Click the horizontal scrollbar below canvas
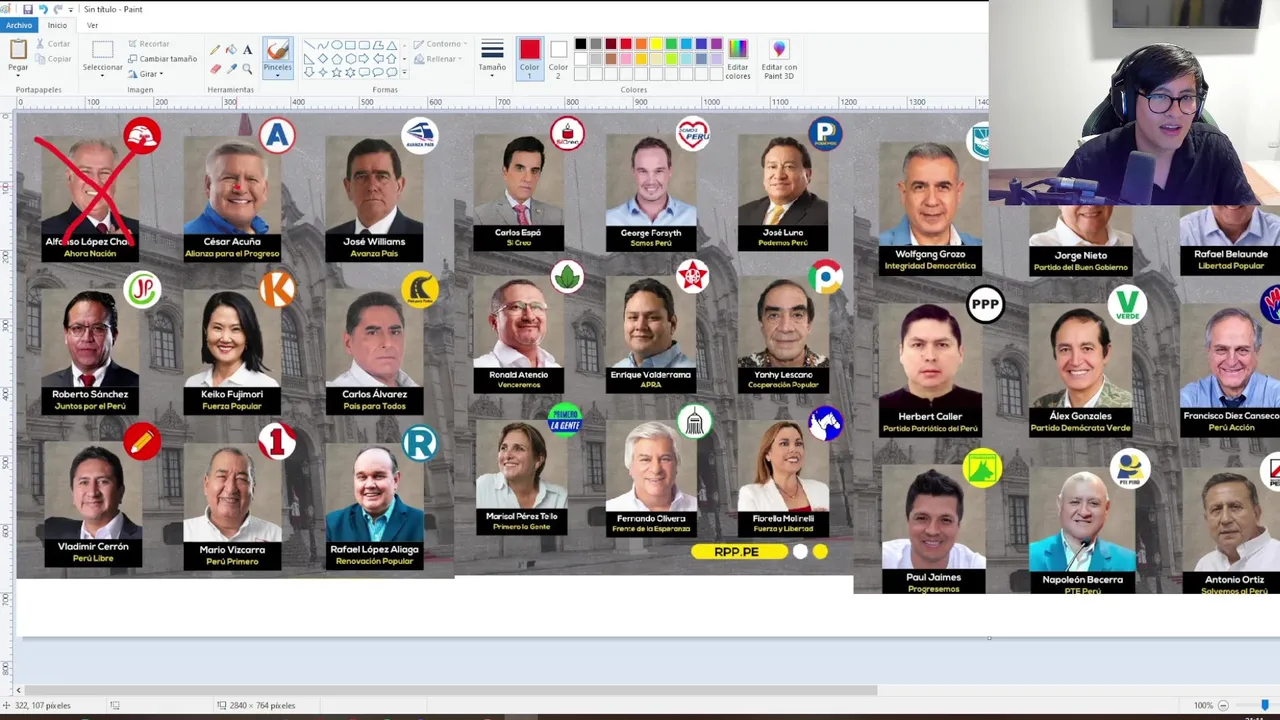This screenshot has width=1280, height=720. (450, 690)
